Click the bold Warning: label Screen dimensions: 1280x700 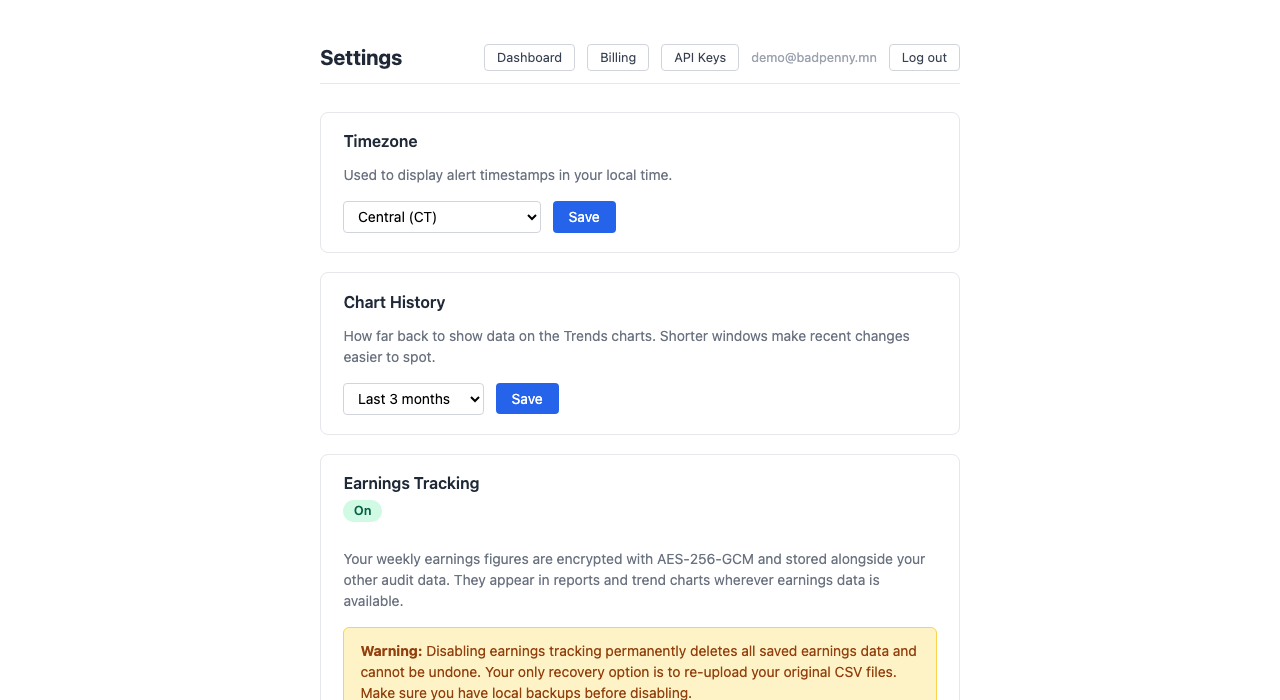391,651
